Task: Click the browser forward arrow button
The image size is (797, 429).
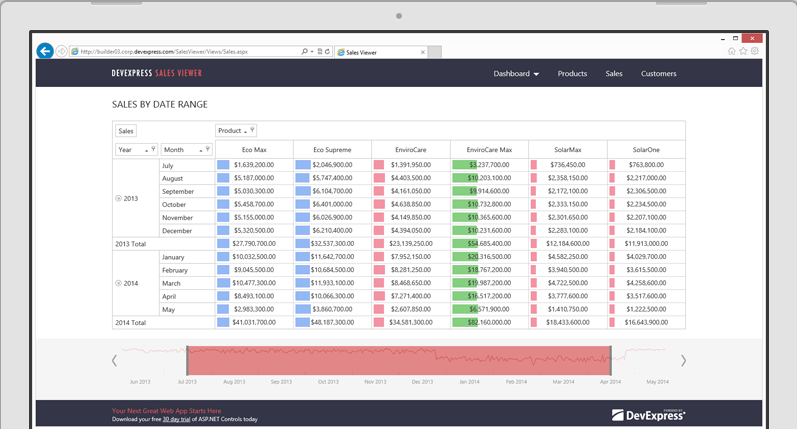Action: [62, 51]
